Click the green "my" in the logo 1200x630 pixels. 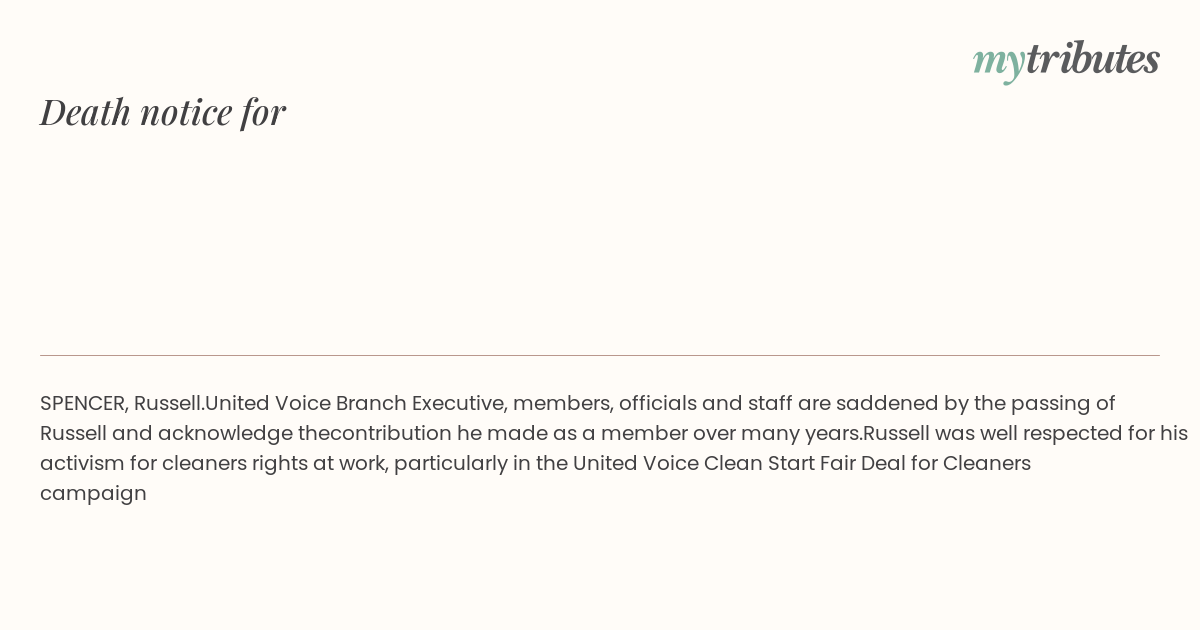pos(998,60)
